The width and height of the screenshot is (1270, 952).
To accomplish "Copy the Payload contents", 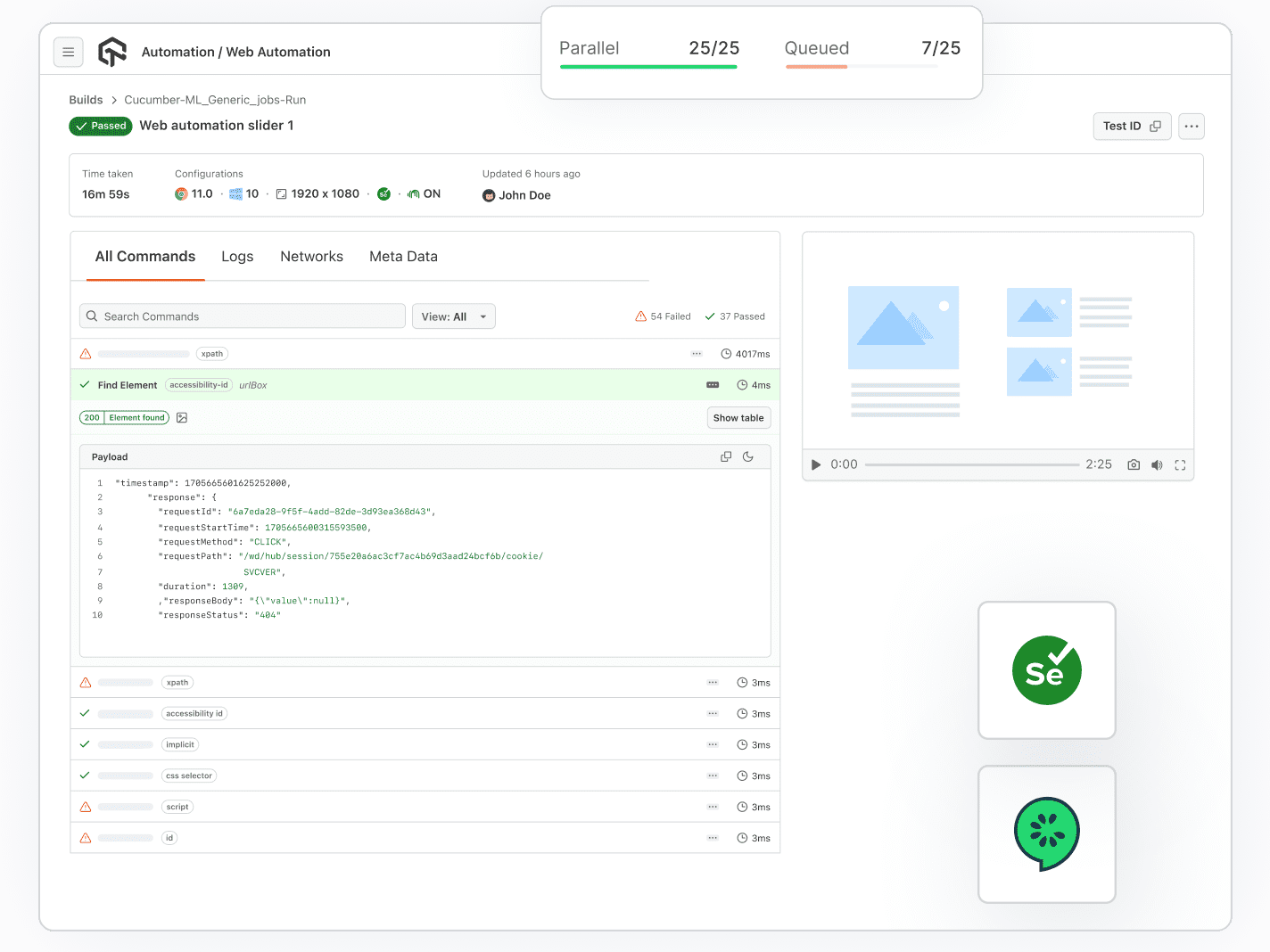I will coord(725,455).
